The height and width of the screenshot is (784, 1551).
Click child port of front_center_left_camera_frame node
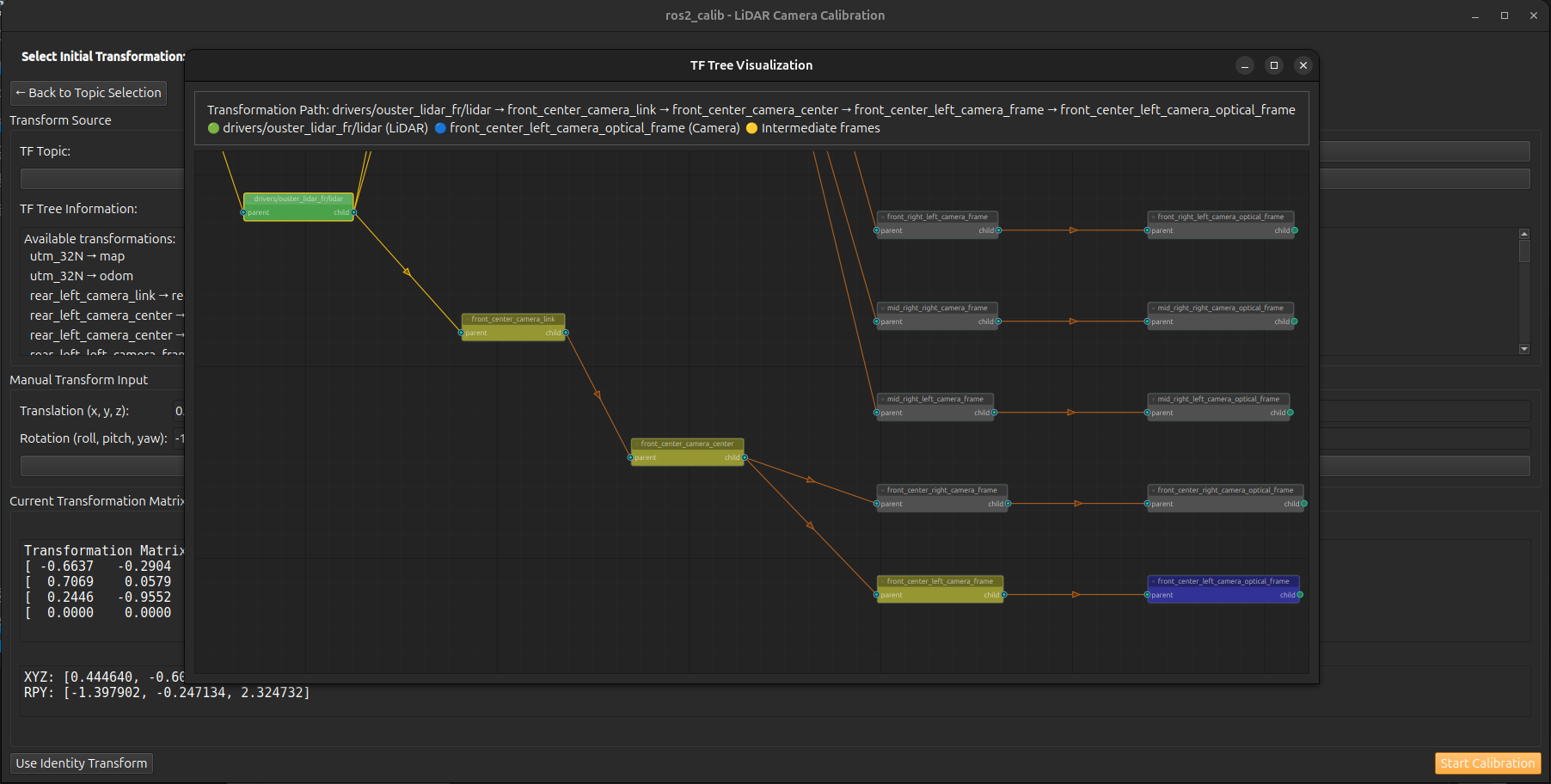1003,595
